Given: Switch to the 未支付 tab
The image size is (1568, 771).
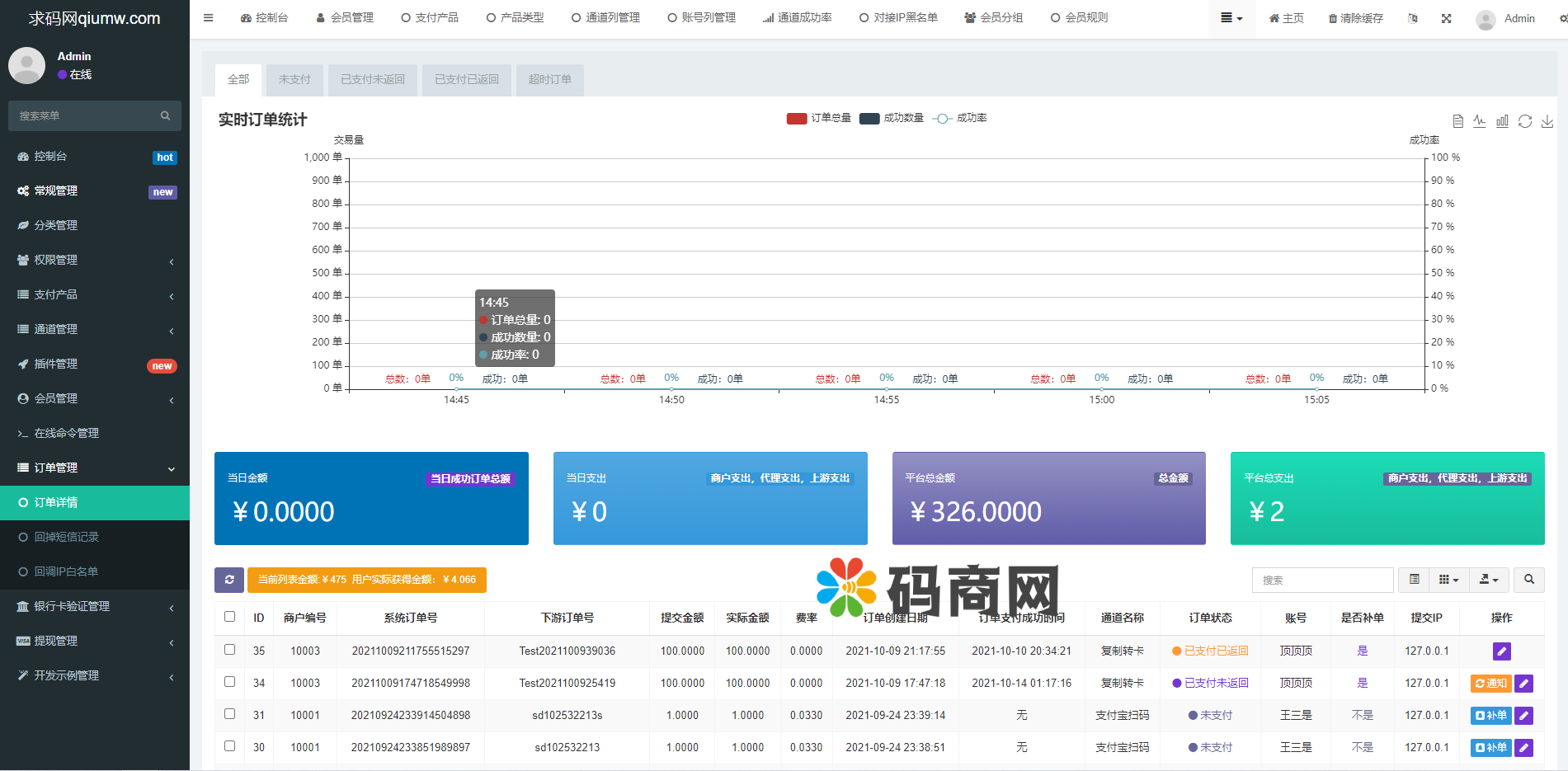Looking at the screenshot, I should coord(294,79).
